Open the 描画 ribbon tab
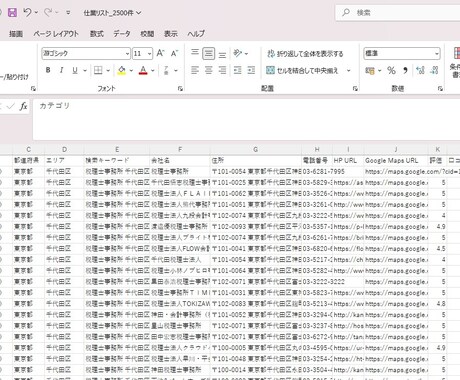Image resolution: width=460 pixels, height=380 pixels. point(16,34)
